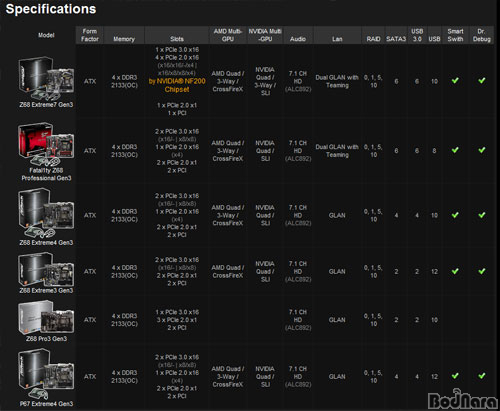Open the Z68 Extreme4 Gen3 model name
The height and width of the screenshot is (411, 500).
46,243
